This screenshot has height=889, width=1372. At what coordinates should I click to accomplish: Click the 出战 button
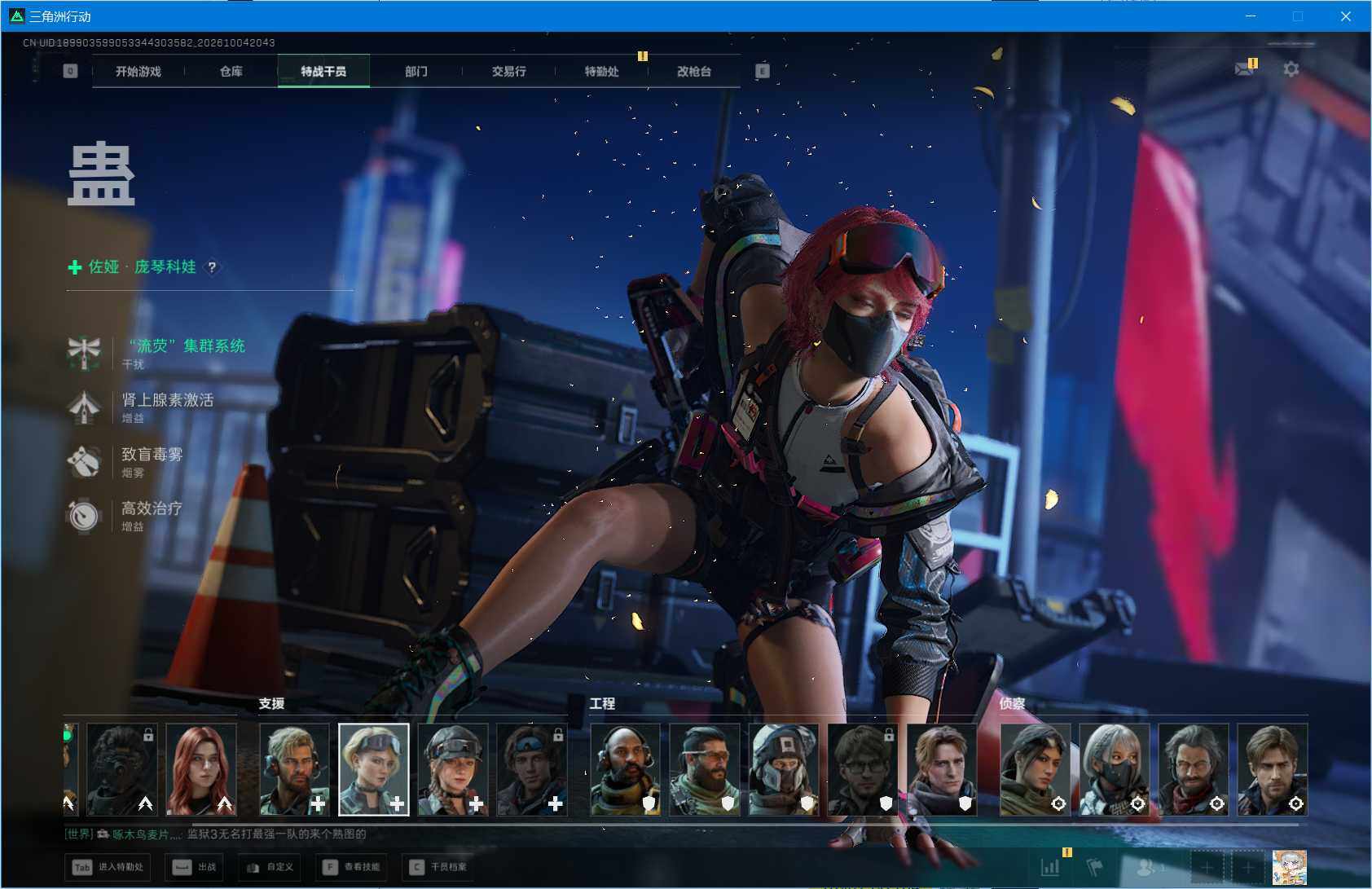pos(196,867)
